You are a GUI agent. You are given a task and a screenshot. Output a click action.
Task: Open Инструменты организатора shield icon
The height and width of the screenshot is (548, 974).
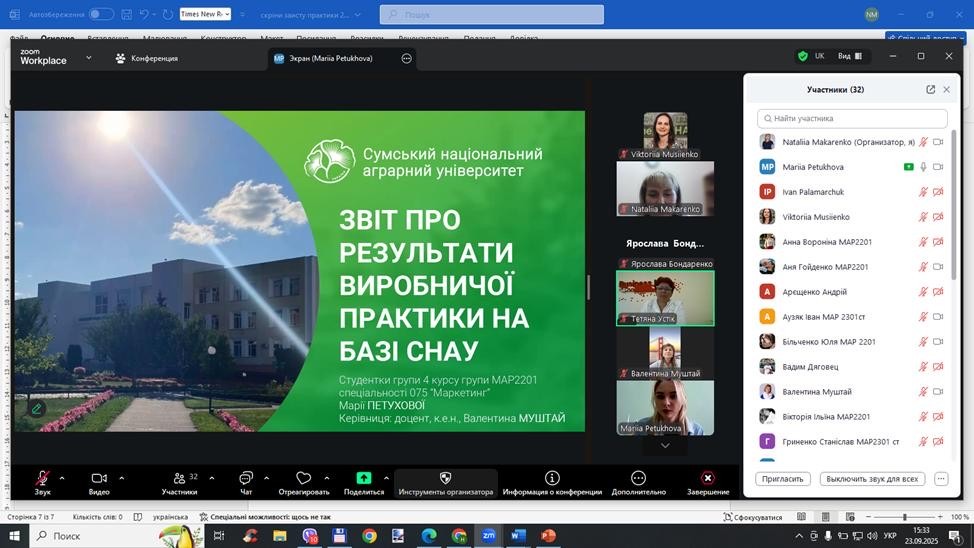point(445,479)
